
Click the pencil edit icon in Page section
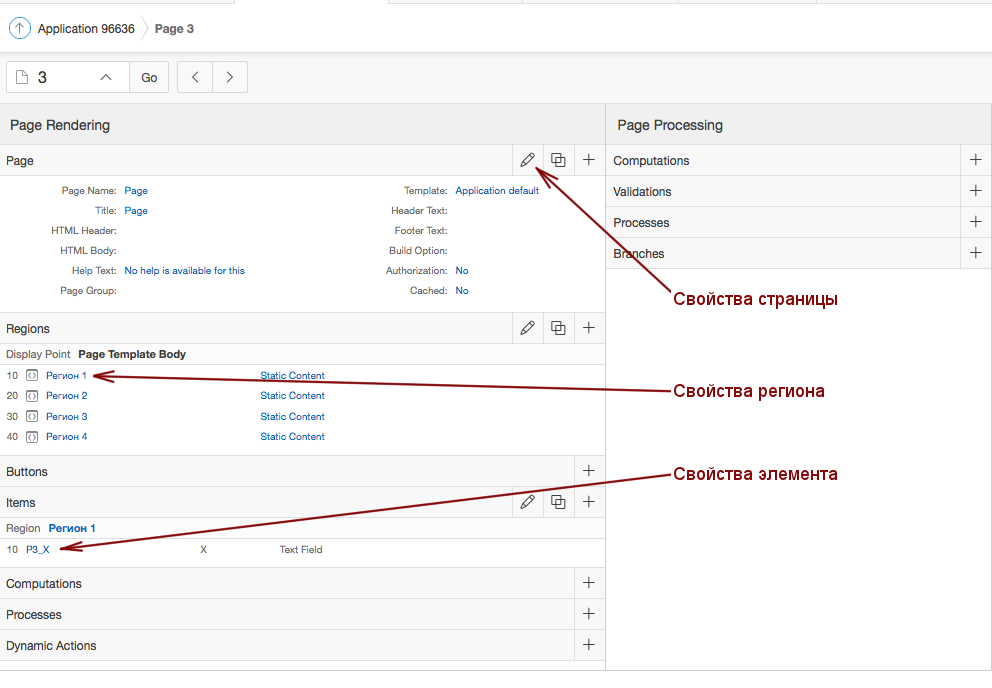[x=527, y=160]
